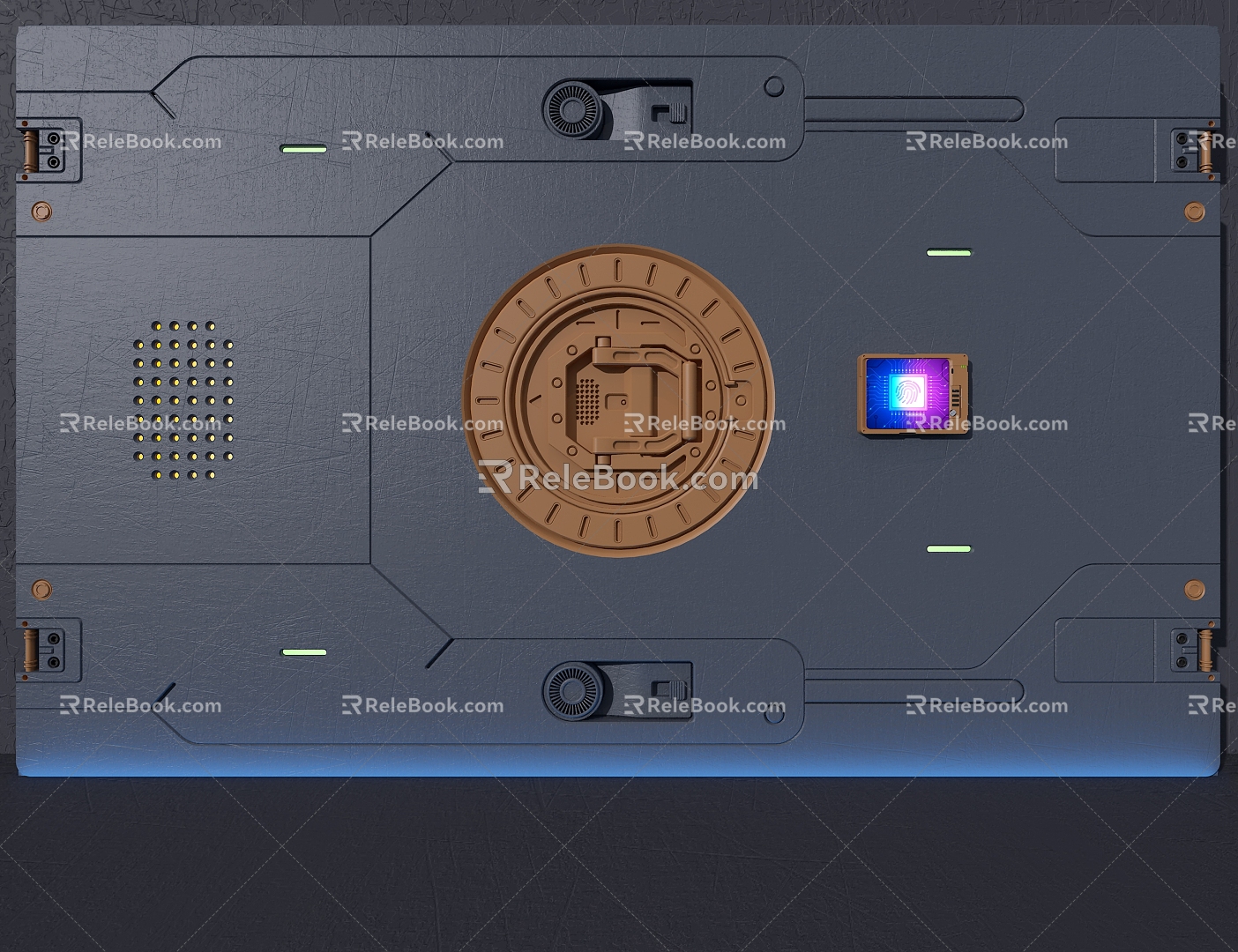Click the yellow-dotted speaker grille
This screenshot has height=952, width=1238.
183,400
